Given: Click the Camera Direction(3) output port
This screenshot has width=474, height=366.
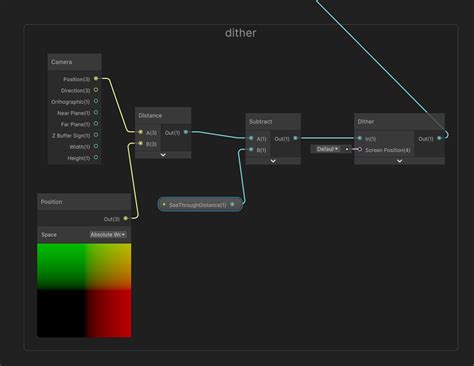Looking at the screenshot, I should 96,90.
